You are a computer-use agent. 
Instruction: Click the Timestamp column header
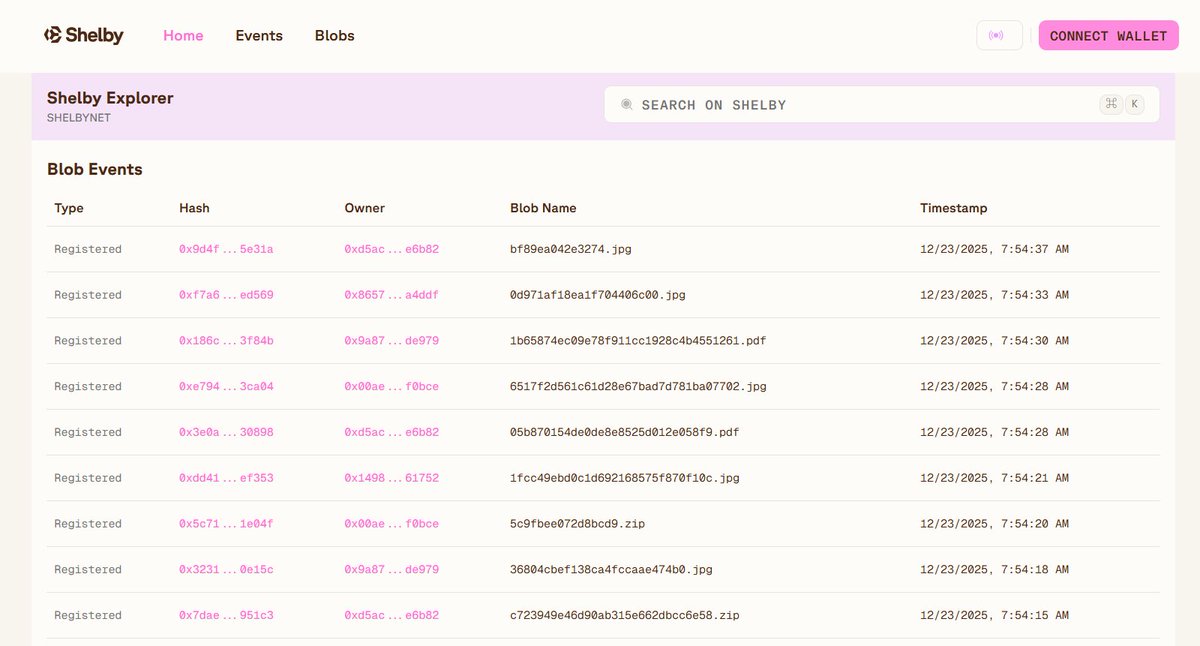point(953,208)
